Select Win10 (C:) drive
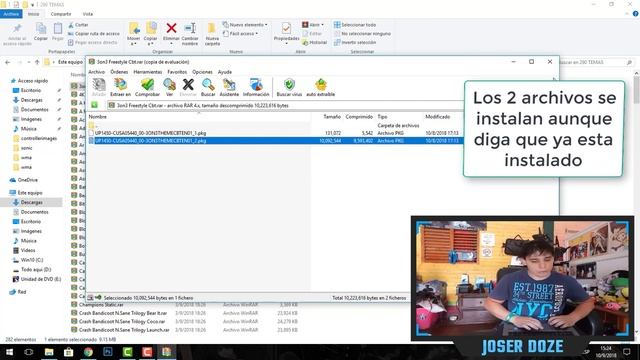This screenshot has height=360, width=640. [x=32, y=260]
